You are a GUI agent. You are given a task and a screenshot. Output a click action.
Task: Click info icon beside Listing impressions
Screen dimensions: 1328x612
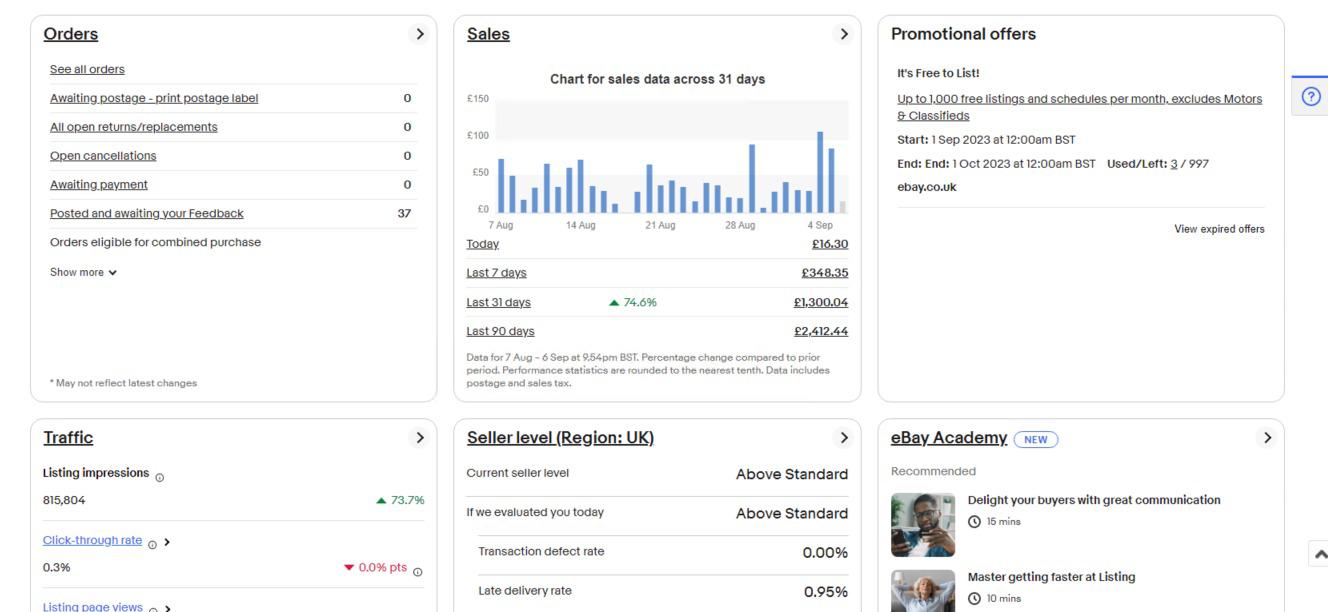point(160,476)
